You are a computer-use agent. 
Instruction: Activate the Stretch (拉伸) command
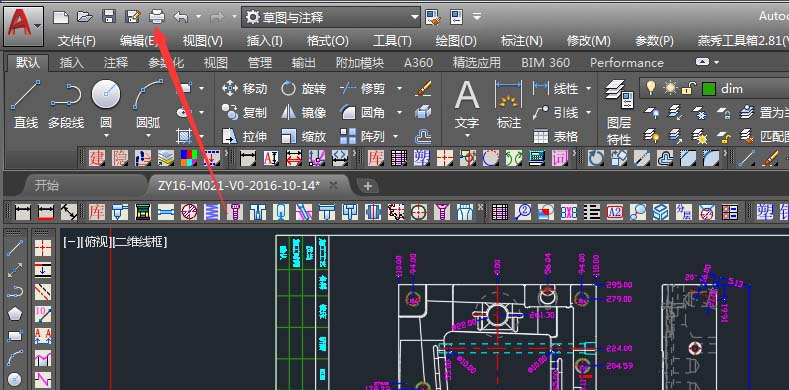coord(245,136)
